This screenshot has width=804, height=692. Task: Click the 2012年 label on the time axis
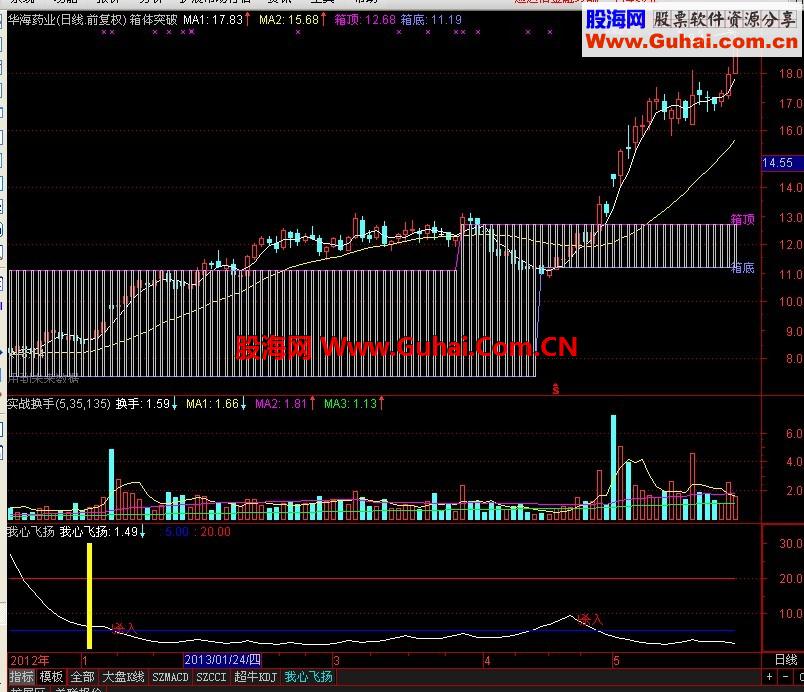click(x=30, y=660)
